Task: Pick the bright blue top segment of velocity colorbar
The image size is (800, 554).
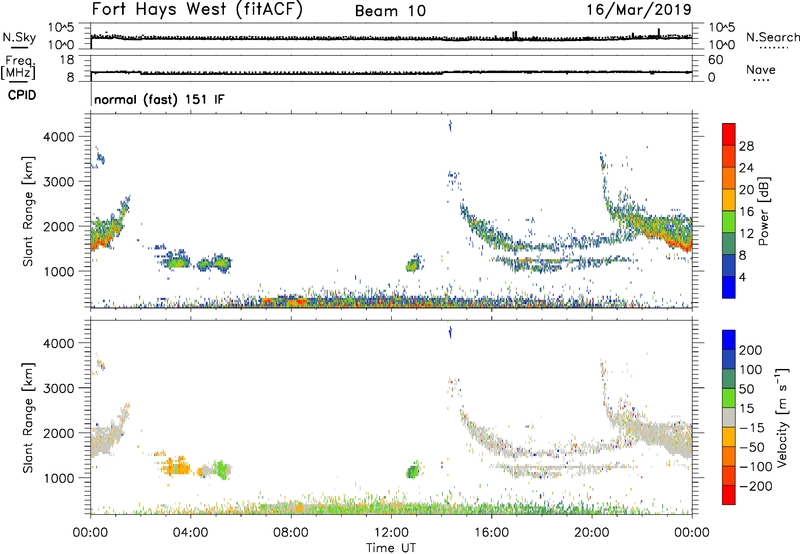Action: 729,340
